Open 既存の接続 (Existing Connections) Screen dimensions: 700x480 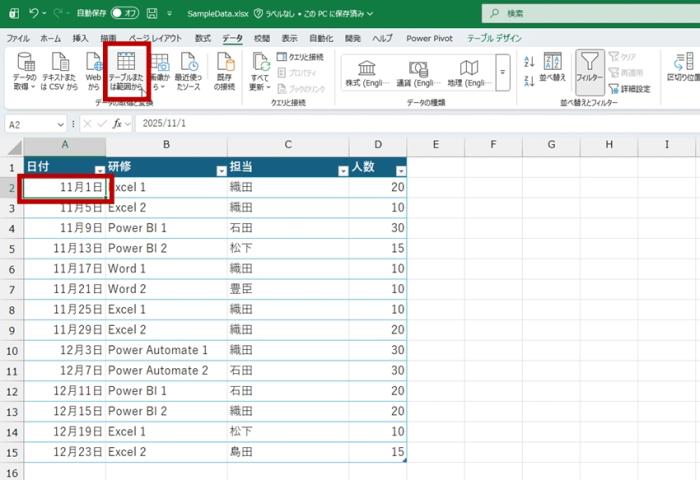coord(226,70)
